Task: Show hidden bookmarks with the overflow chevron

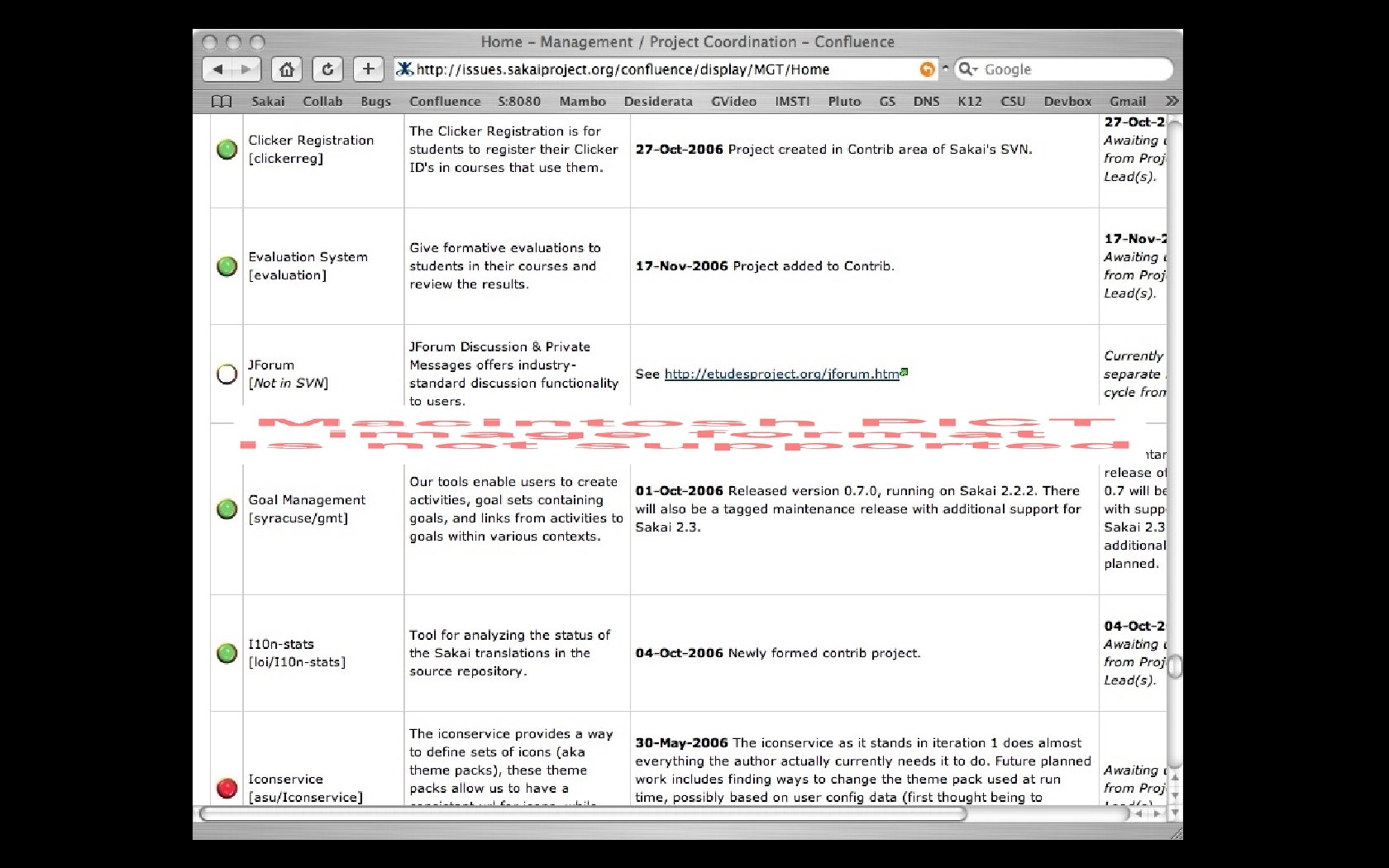Action: click(1172, 101)
